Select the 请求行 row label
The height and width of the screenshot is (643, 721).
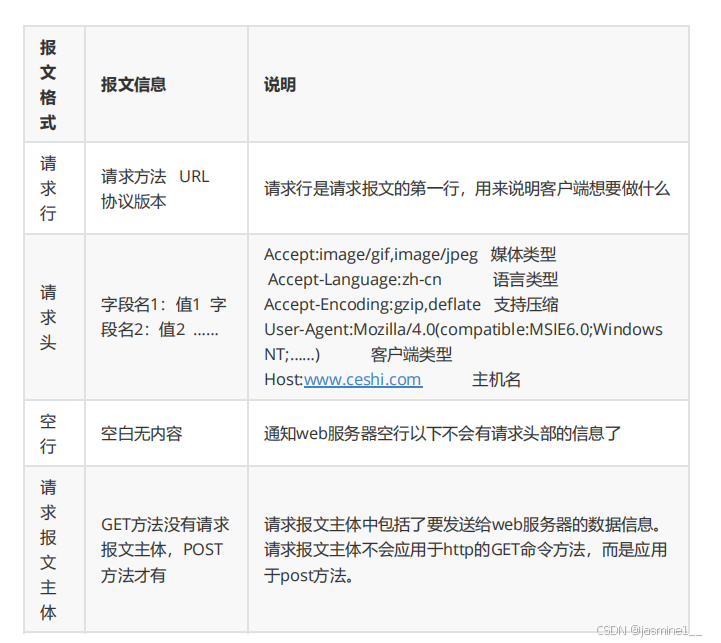pos(48,188)
